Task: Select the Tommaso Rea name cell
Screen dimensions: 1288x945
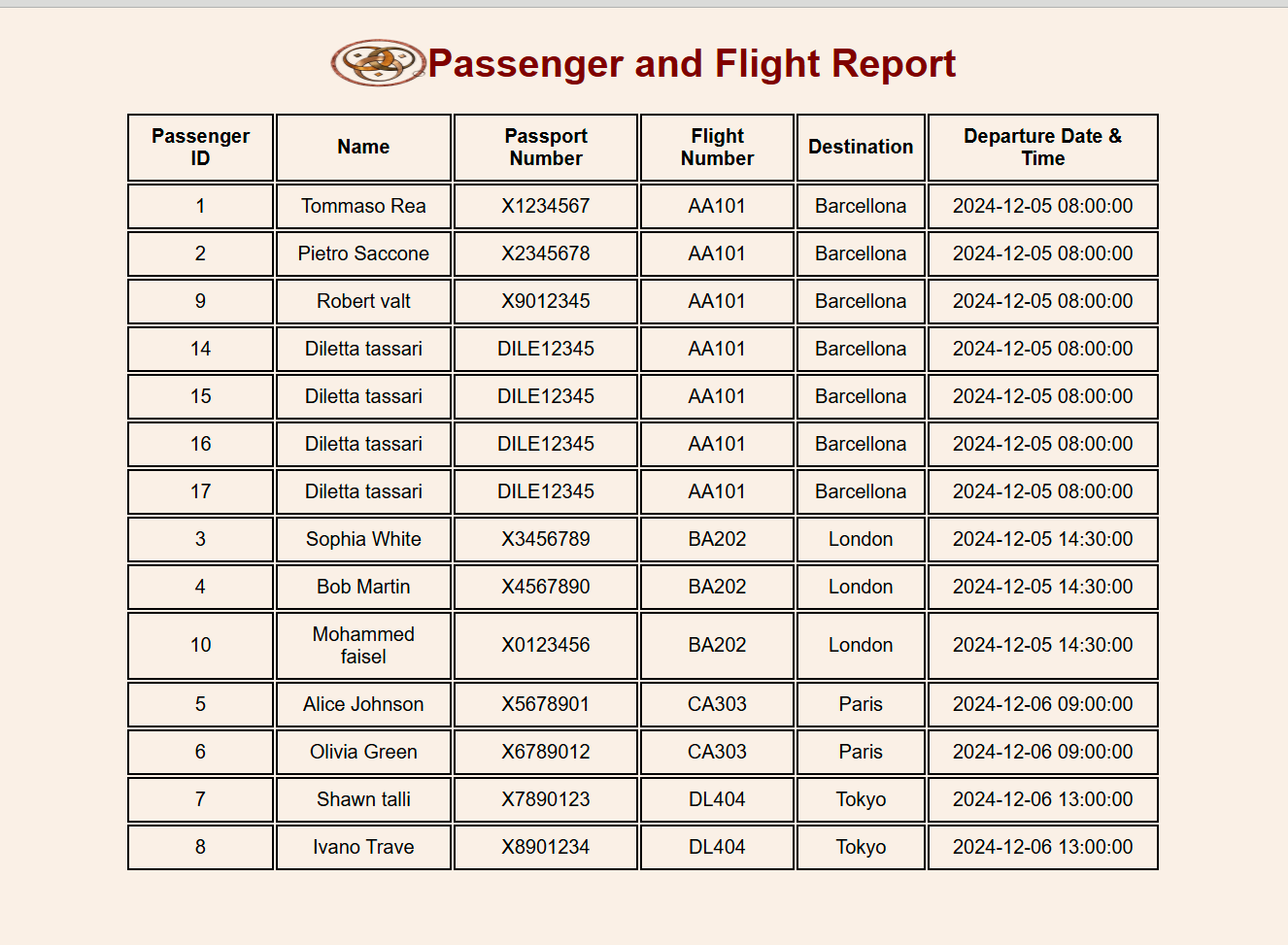Action: click(x=363, y=206)
